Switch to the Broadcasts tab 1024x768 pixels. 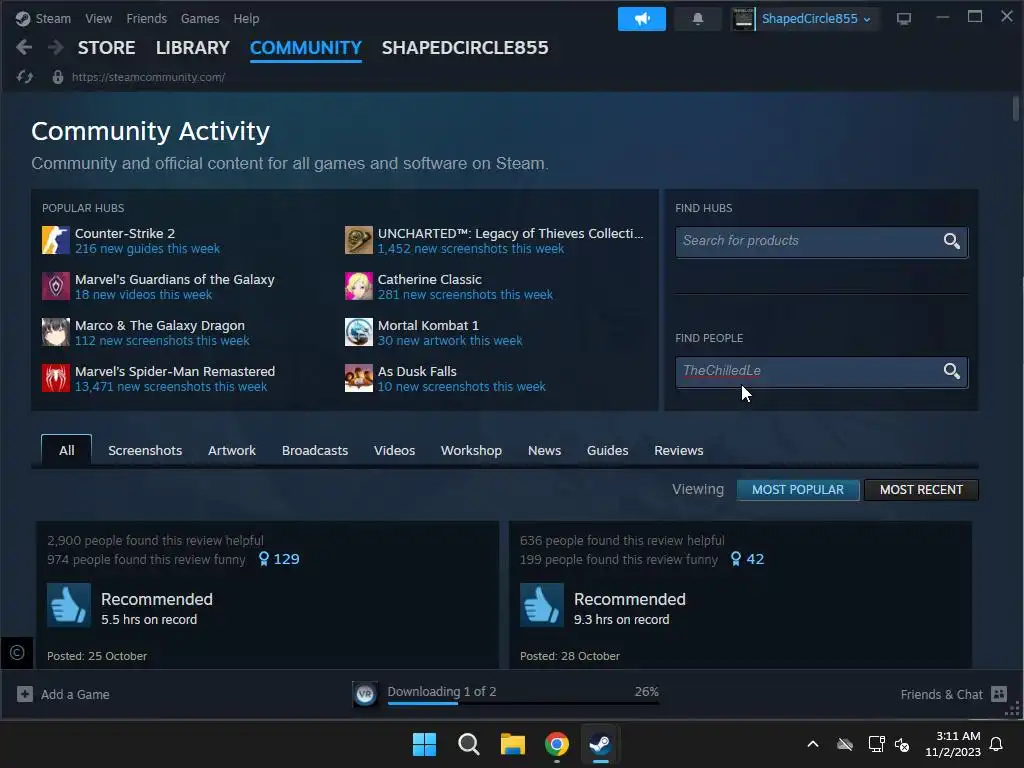(x=315, y=451)
